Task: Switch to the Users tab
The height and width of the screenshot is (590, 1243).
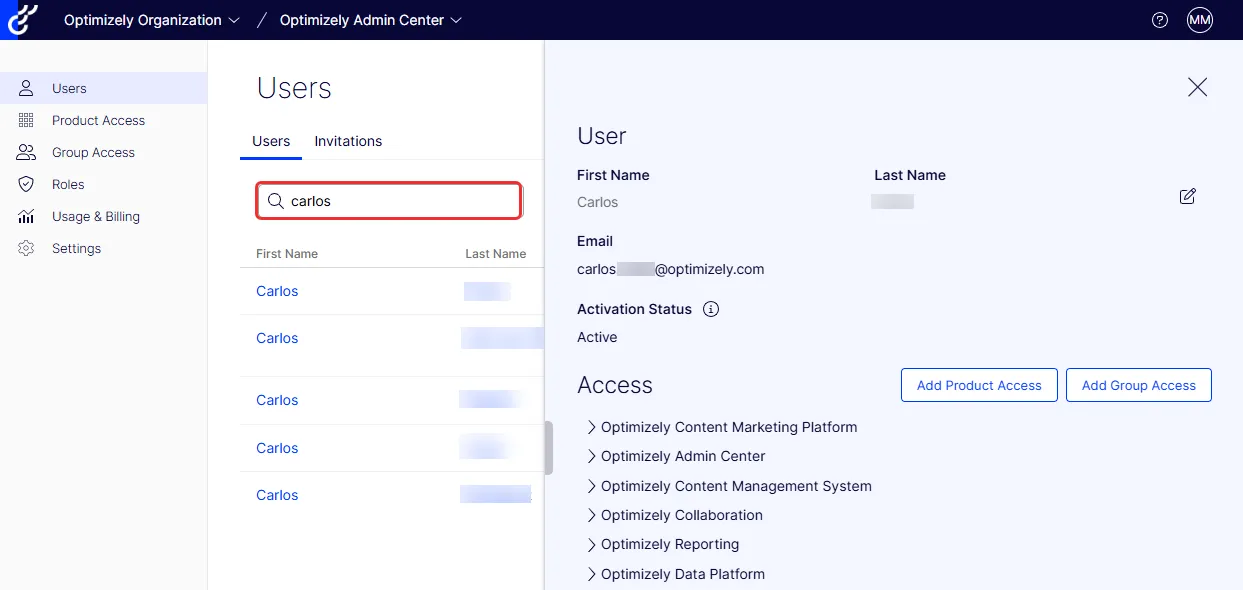Action: (271, 142)
